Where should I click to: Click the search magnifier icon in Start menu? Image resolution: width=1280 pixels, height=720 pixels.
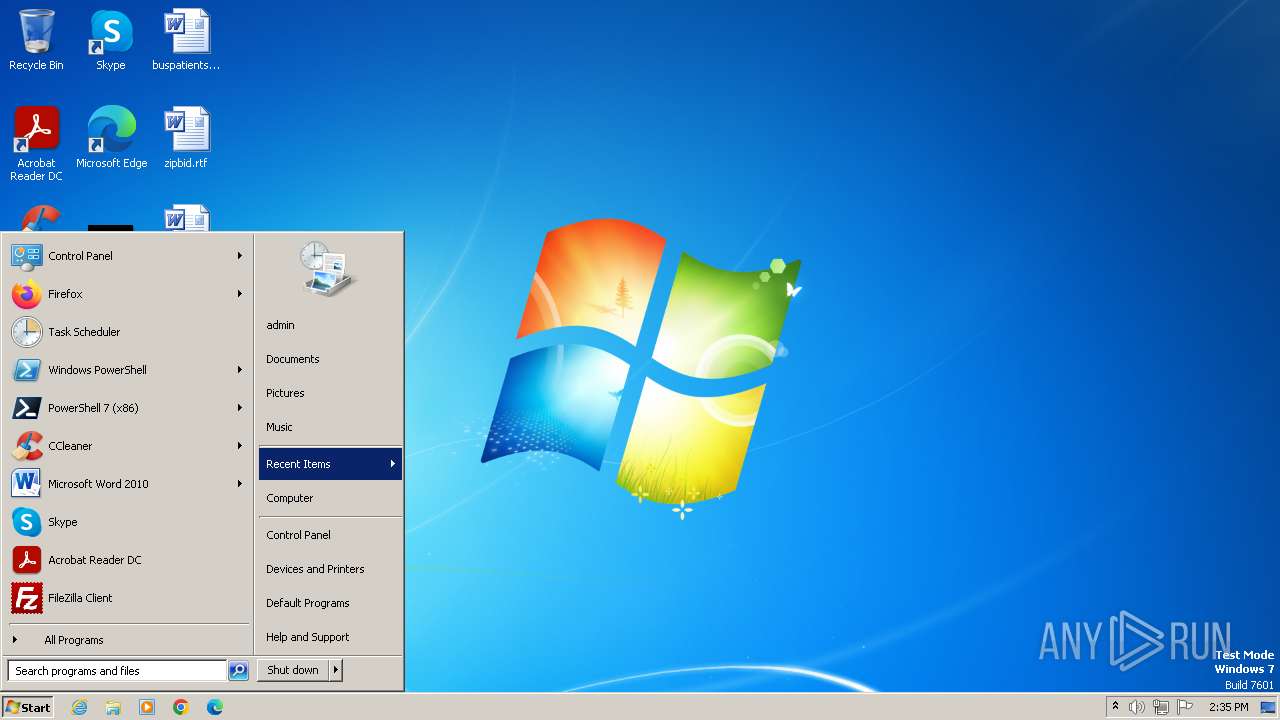pos(238,671)
